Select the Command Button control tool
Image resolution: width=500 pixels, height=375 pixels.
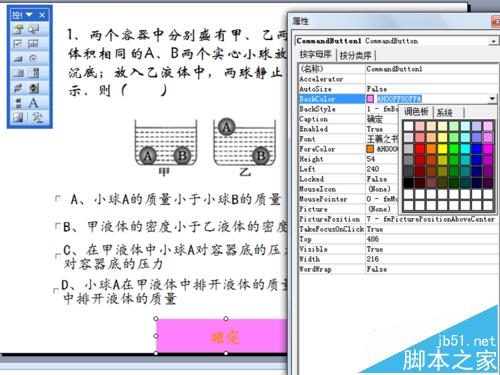[18, 59]
